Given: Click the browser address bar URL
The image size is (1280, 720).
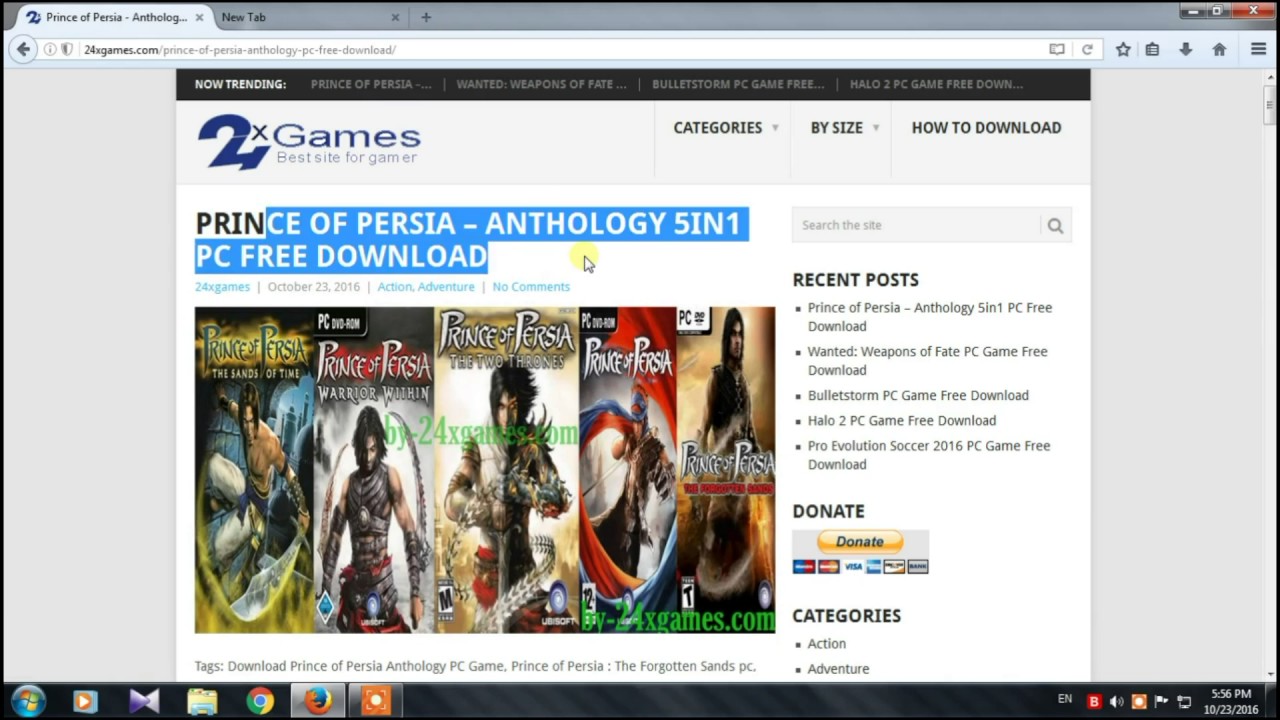Looking at the screenshot, I should click(x=240, y=49).
